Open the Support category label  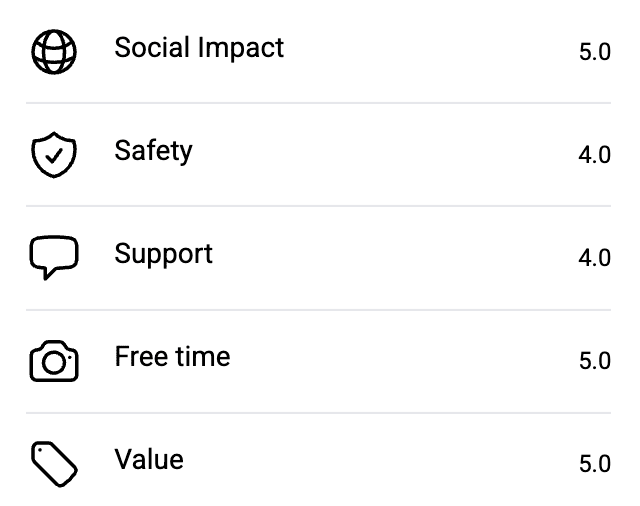point(163,254)
